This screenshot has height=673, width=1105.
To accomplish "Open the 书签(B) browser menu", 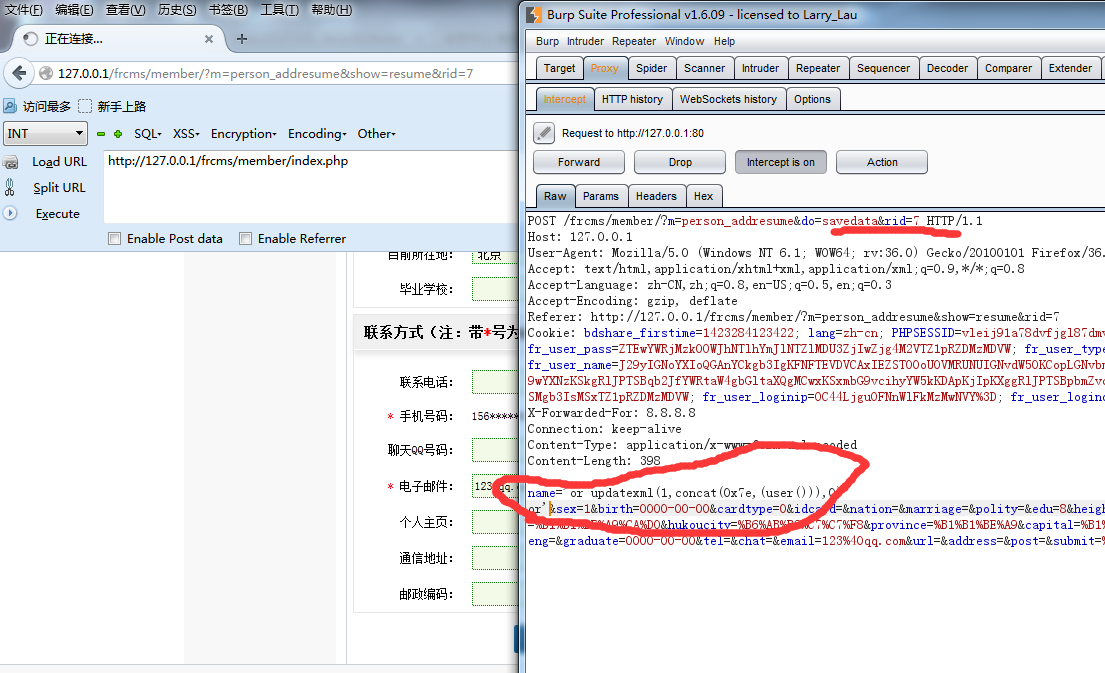I will (x=228, y=10).
